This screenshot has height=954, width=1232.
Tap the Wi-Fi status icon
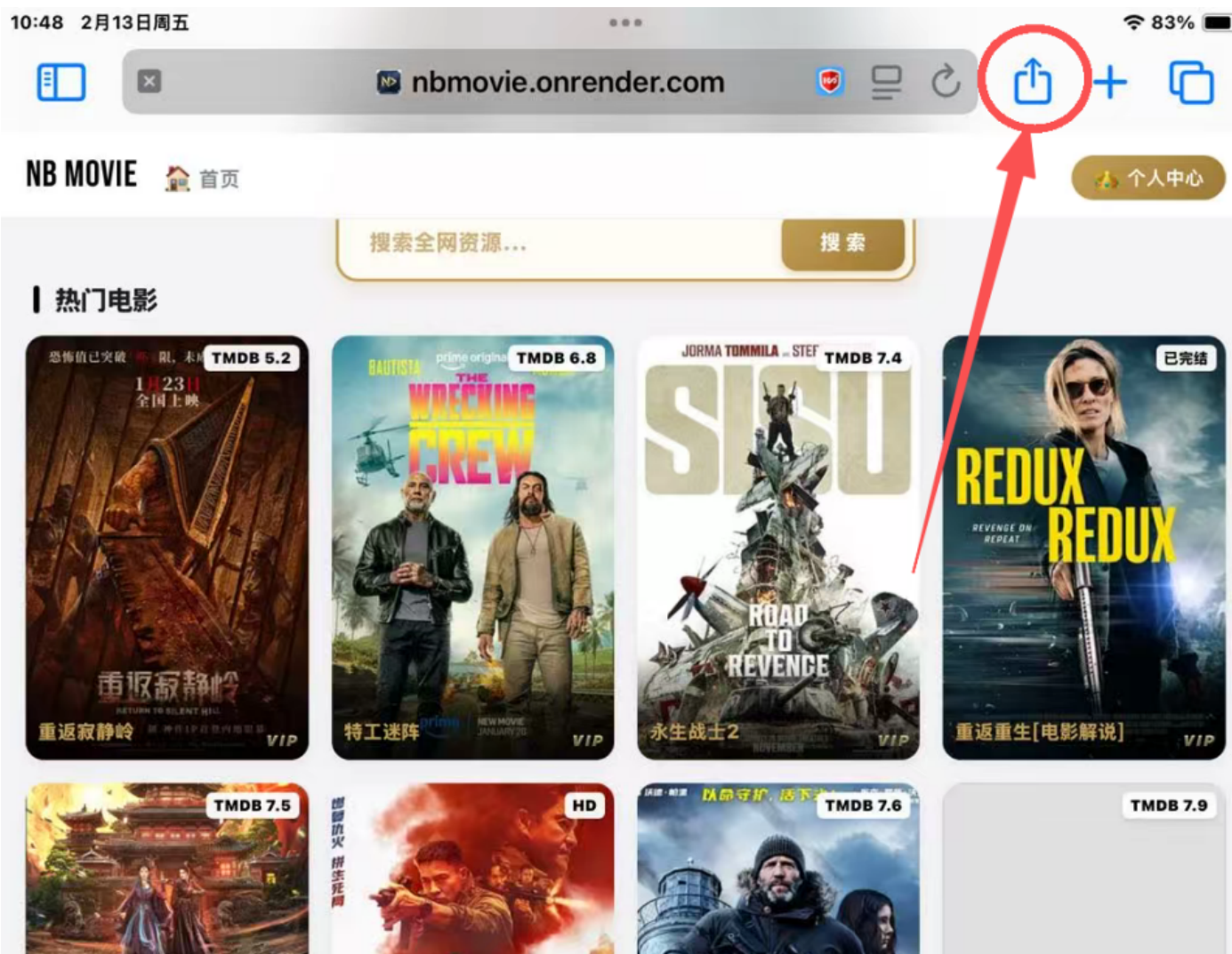coord(1133,22)
